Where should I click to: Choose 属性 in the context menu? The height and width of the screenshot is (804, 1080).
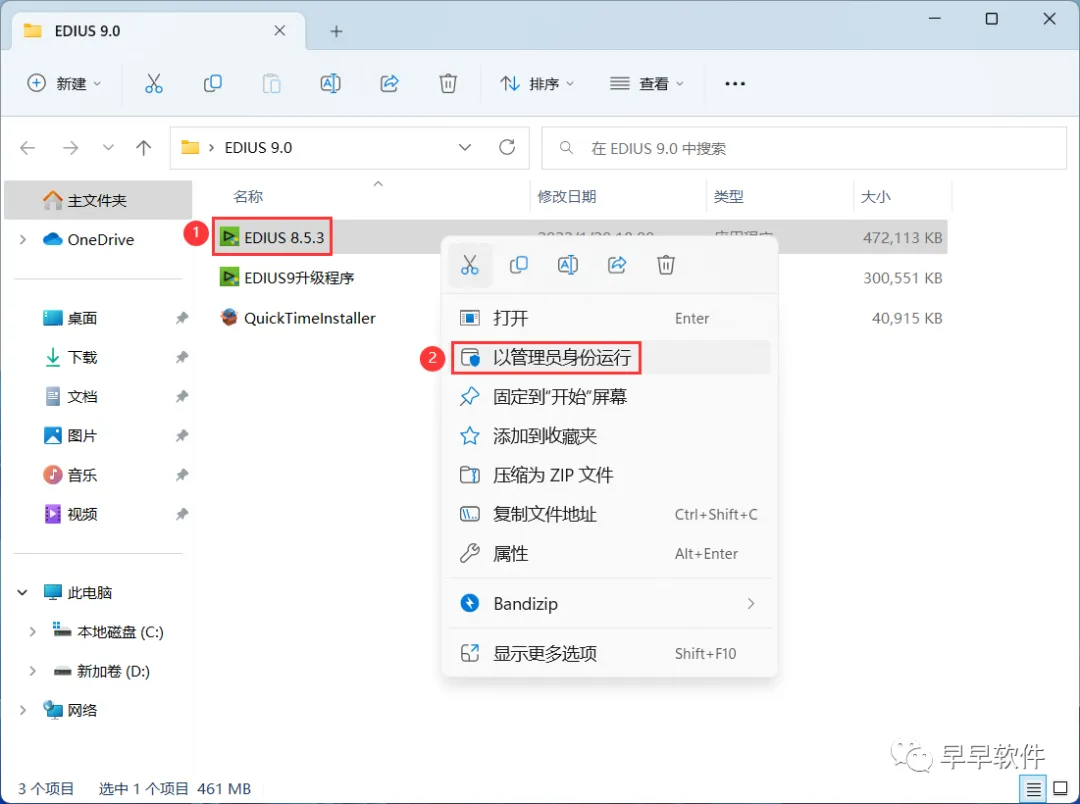pyautogui.click(x=609, y=554)
